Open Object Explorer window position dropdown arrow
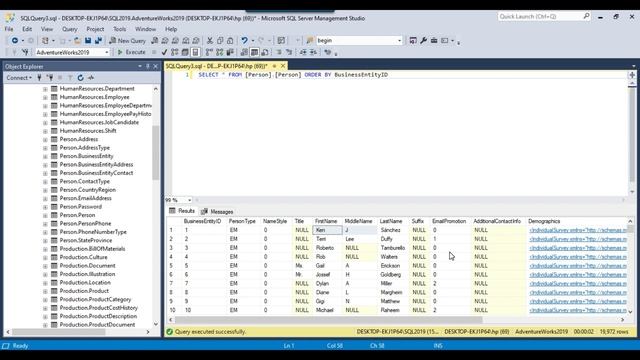Viewport: 640px width, 360px height. tap(140, 66)
